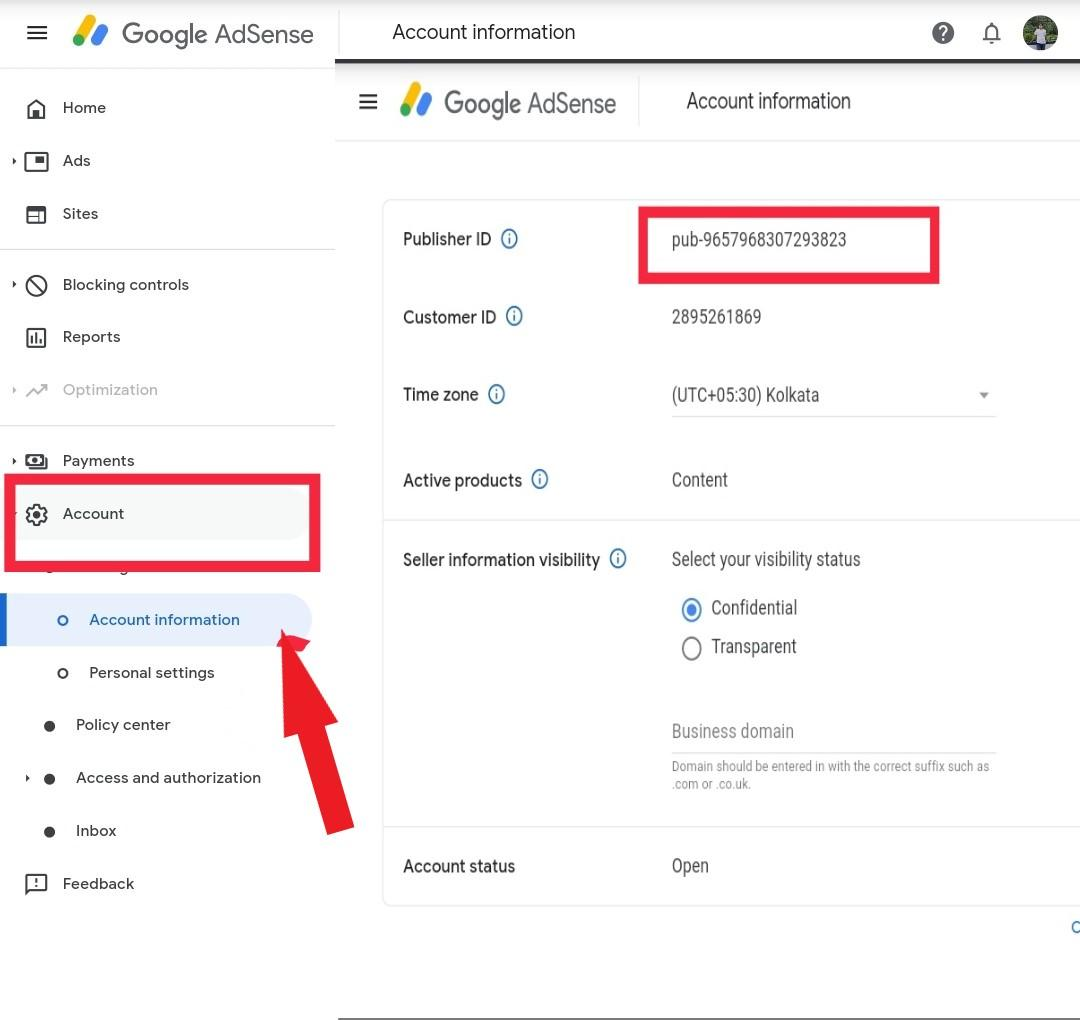Viewport: 1080px width, 1020px height.
Task: Click the Active products Content value
Action: (x=699, y=480)
